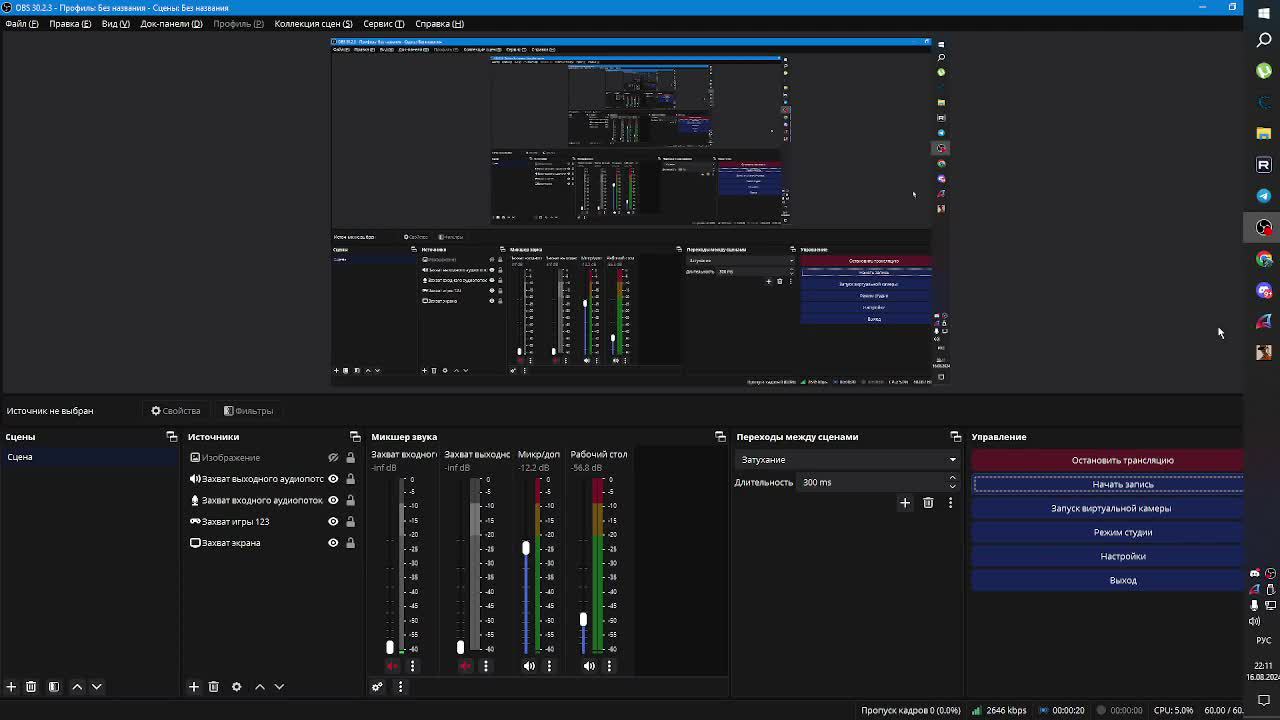Adjust the Рабочий стол volume slider
The width and height of the screenshot is (1280, 720).
(x=583, y=620)
